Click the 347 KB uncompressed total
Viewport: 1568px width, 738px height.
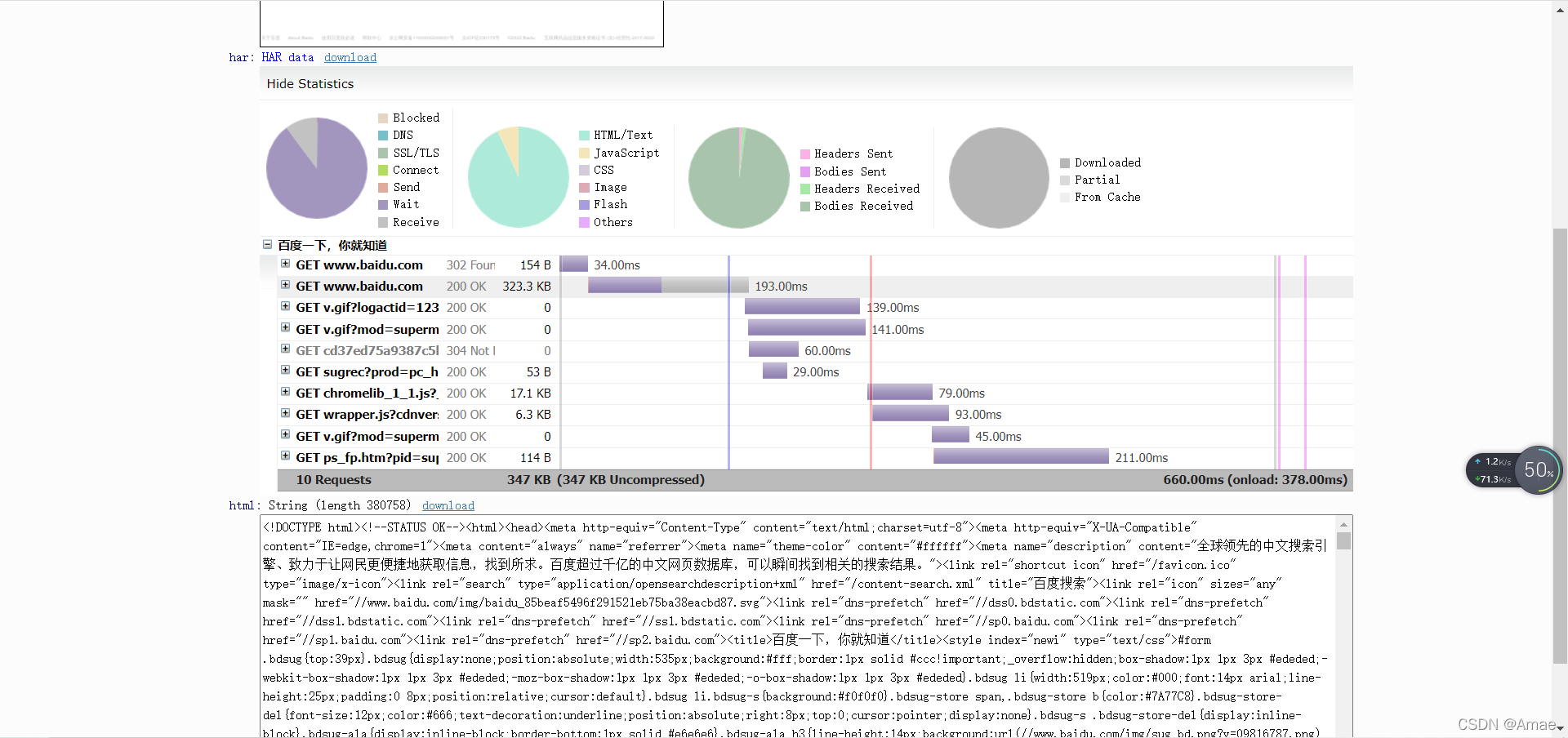tap(606, 479)
